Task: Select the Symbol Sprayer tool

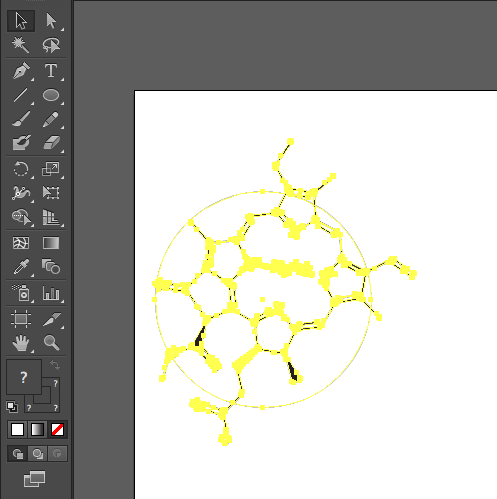Action: (21, 293)
